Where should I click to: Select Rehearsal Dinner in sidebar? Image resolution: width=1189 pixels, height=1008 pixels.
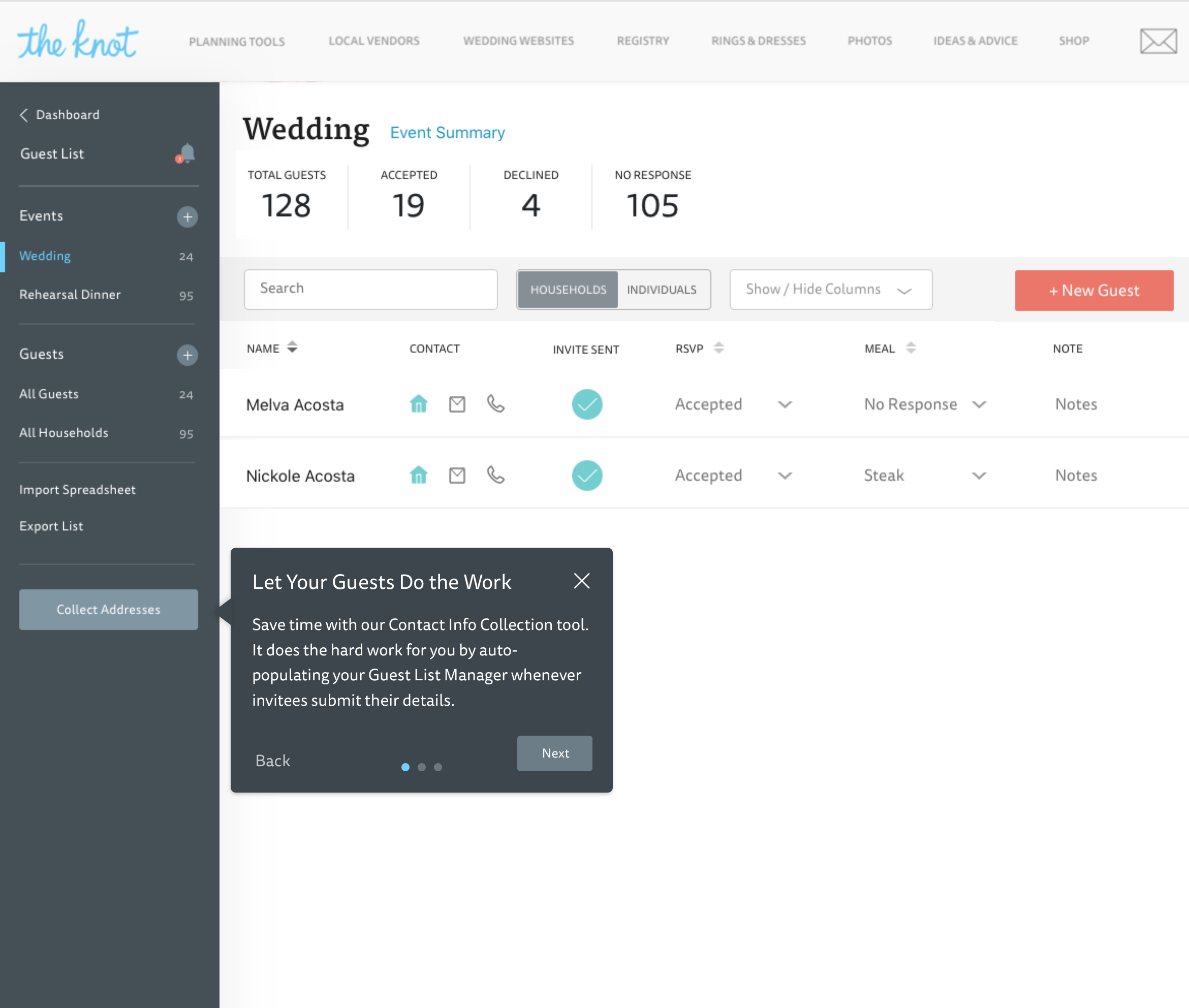click(70, 294)
